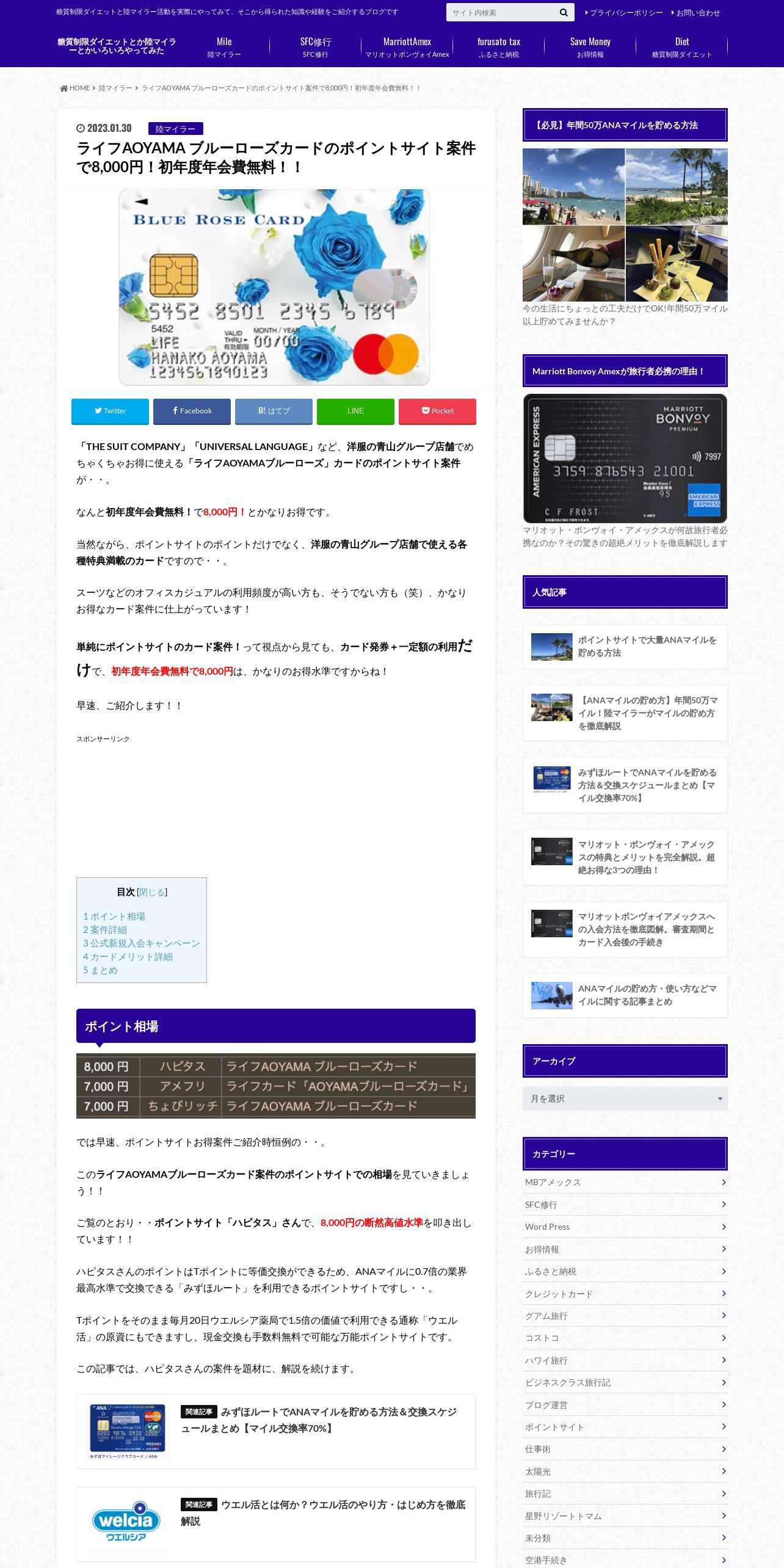Go to Mile 陸マイラー menu
Image resolution: width=784 pixels, height=1568 pixels.
click(224, 47)
